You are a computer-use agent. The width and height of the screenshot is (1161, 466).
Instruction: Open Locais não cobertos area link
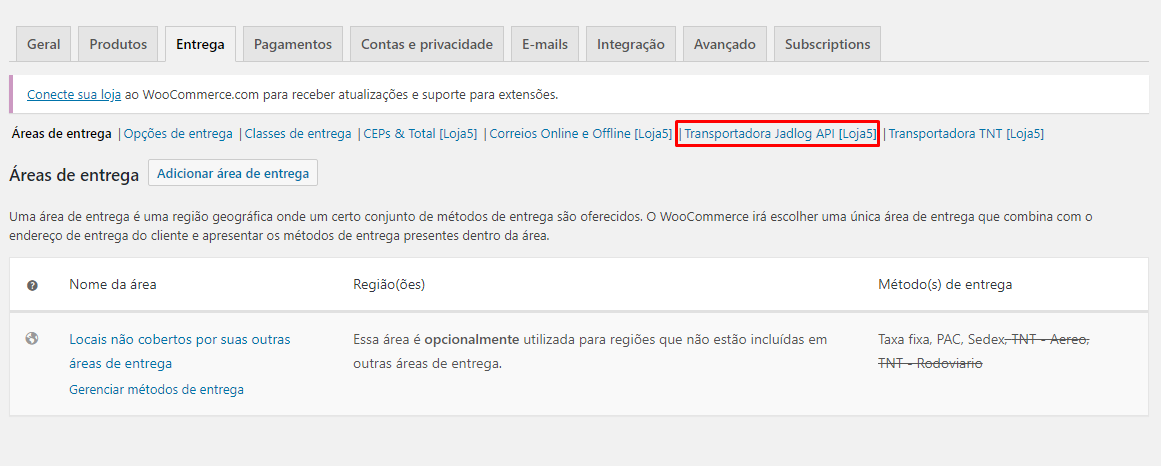(x=179, y=340)
